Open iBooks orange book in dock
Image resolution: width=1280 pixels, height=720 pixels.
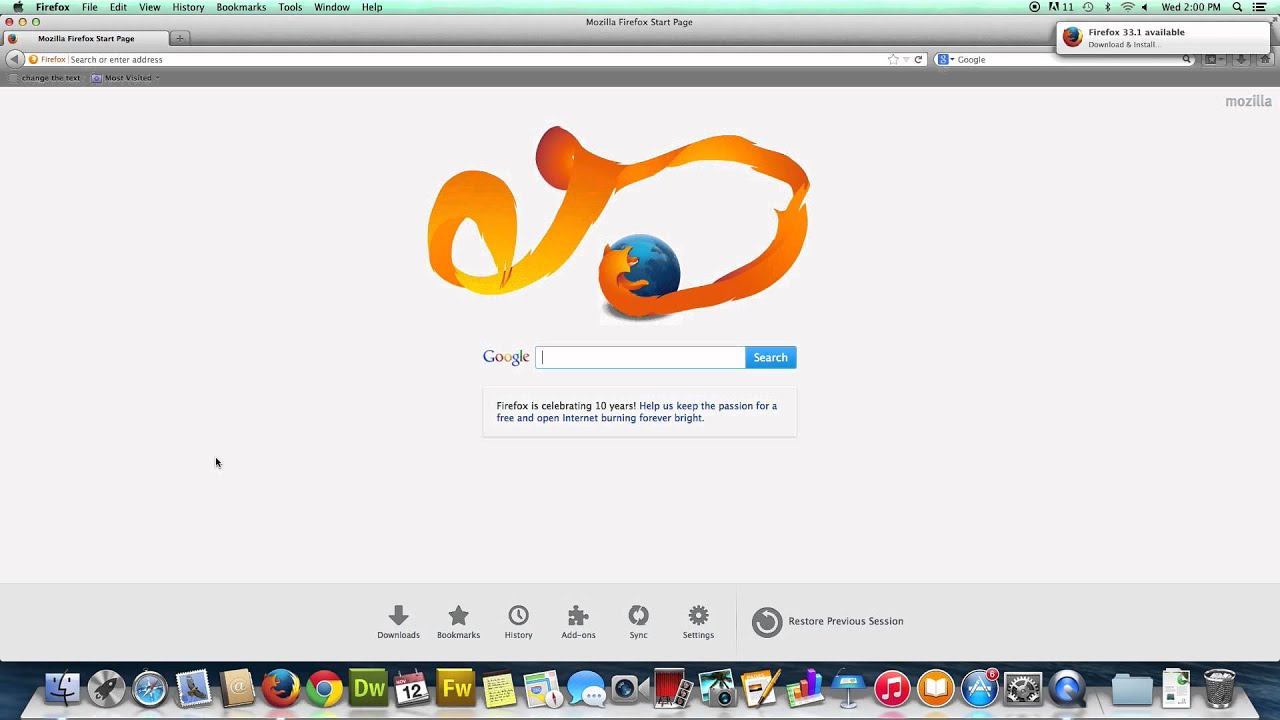pos(936,688)
